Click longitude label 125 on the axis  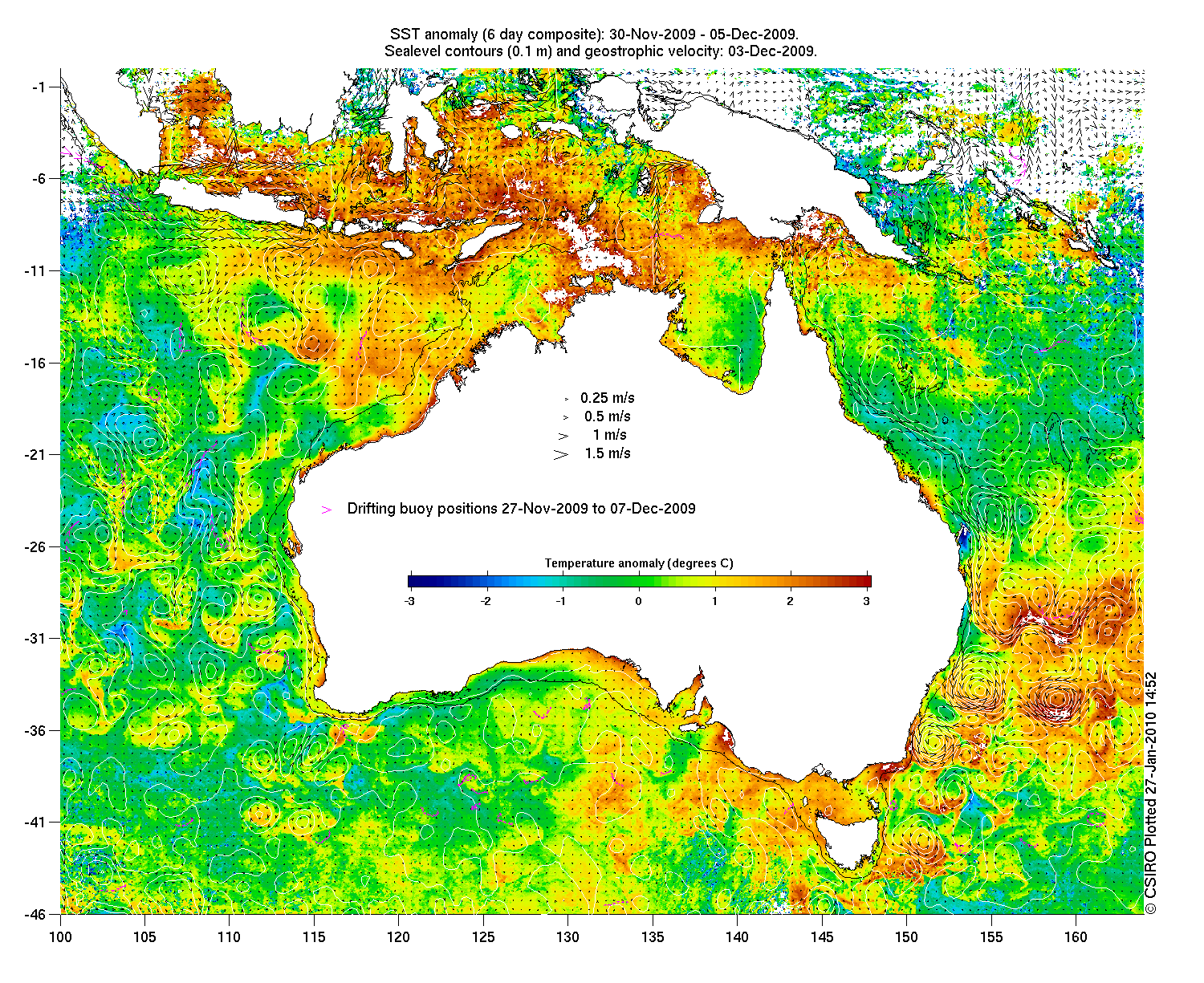coord(483,936)
